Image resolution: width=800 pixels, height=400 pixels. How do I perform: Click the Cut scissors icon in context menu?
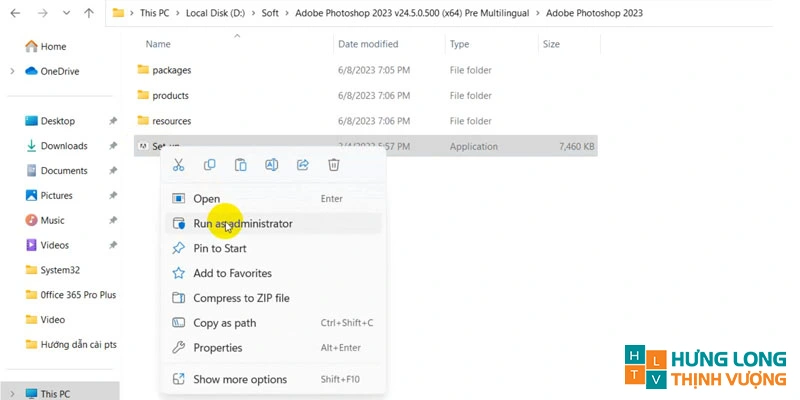click(178, 165)
